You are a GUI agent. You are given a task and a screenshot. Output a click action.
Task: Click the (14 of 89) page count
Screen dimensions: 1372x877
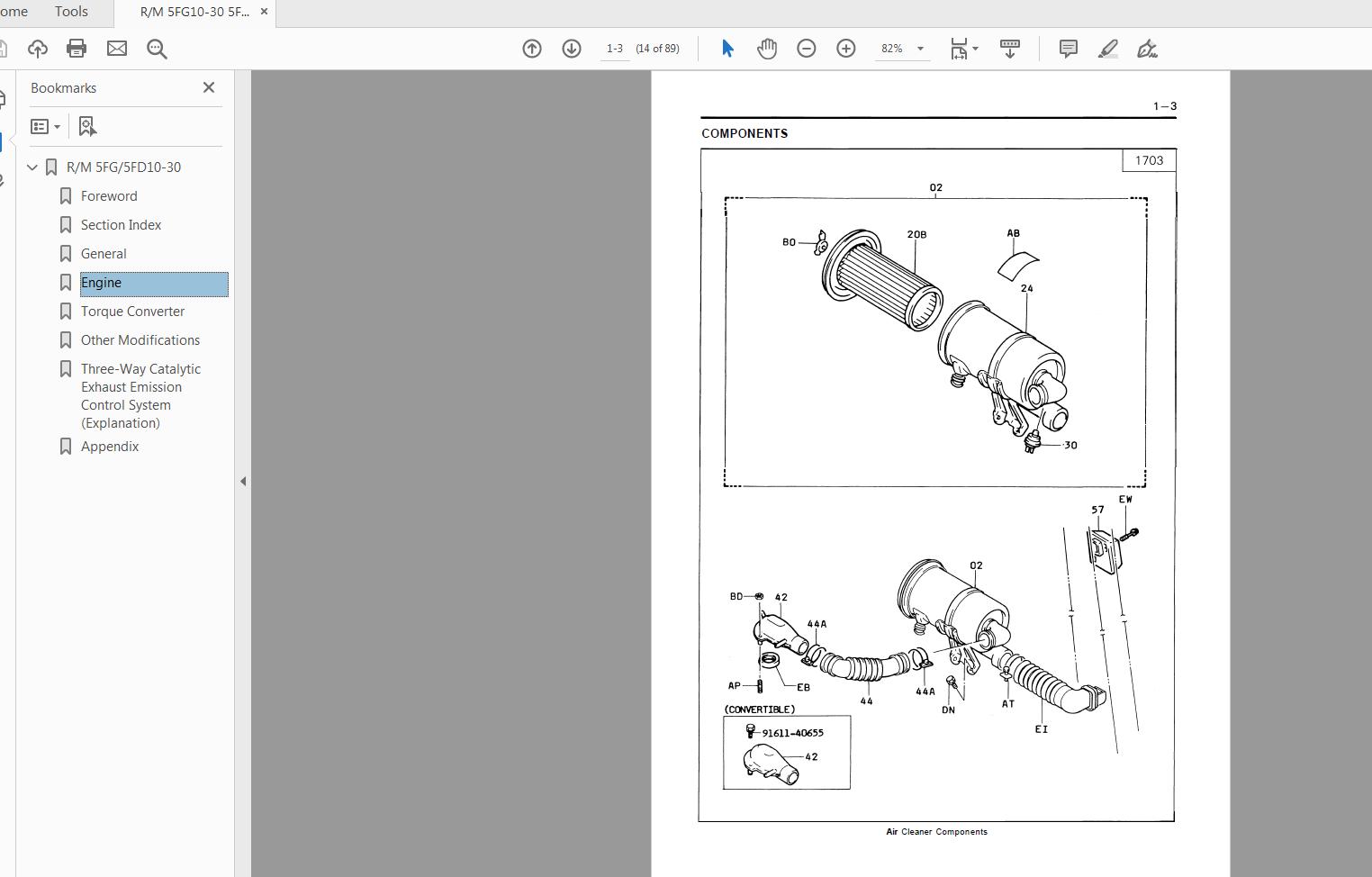(657, 49)
